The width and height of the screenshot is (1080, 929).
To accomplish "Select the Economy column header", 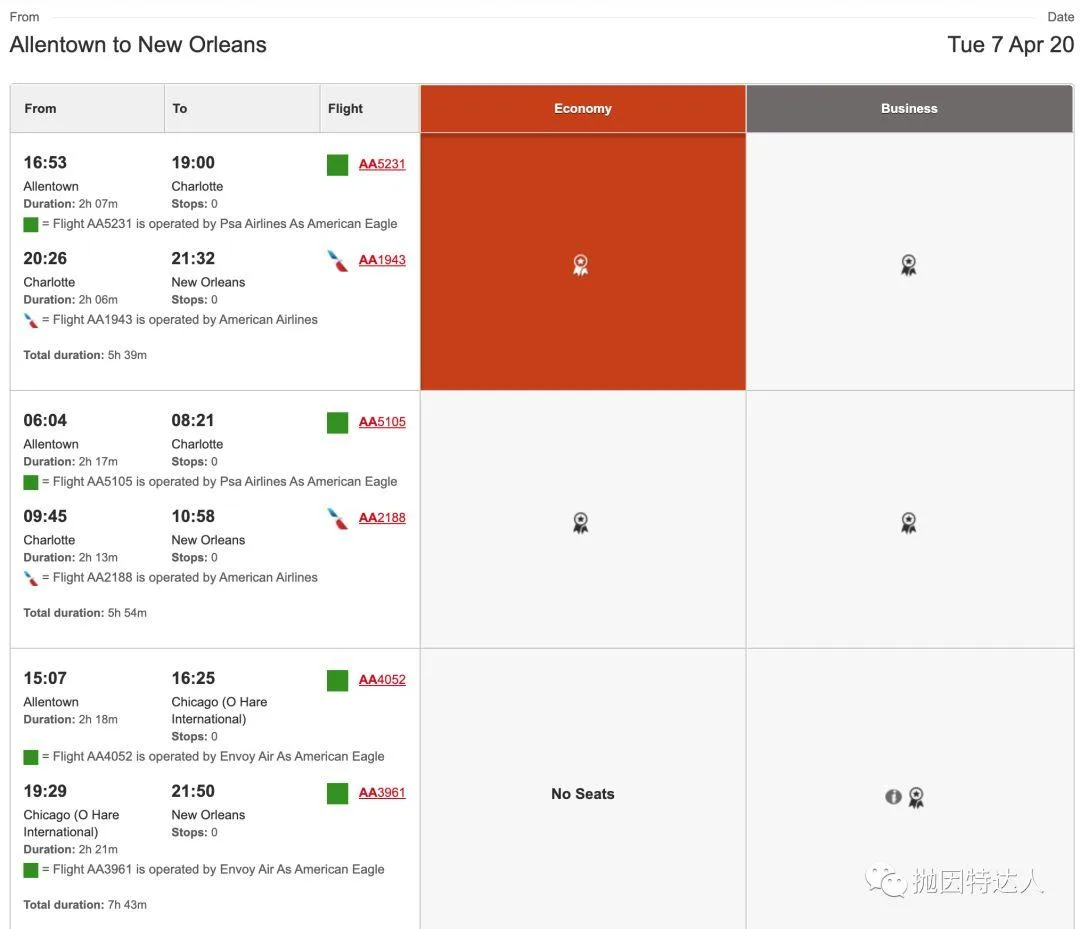I will [583, 109].
